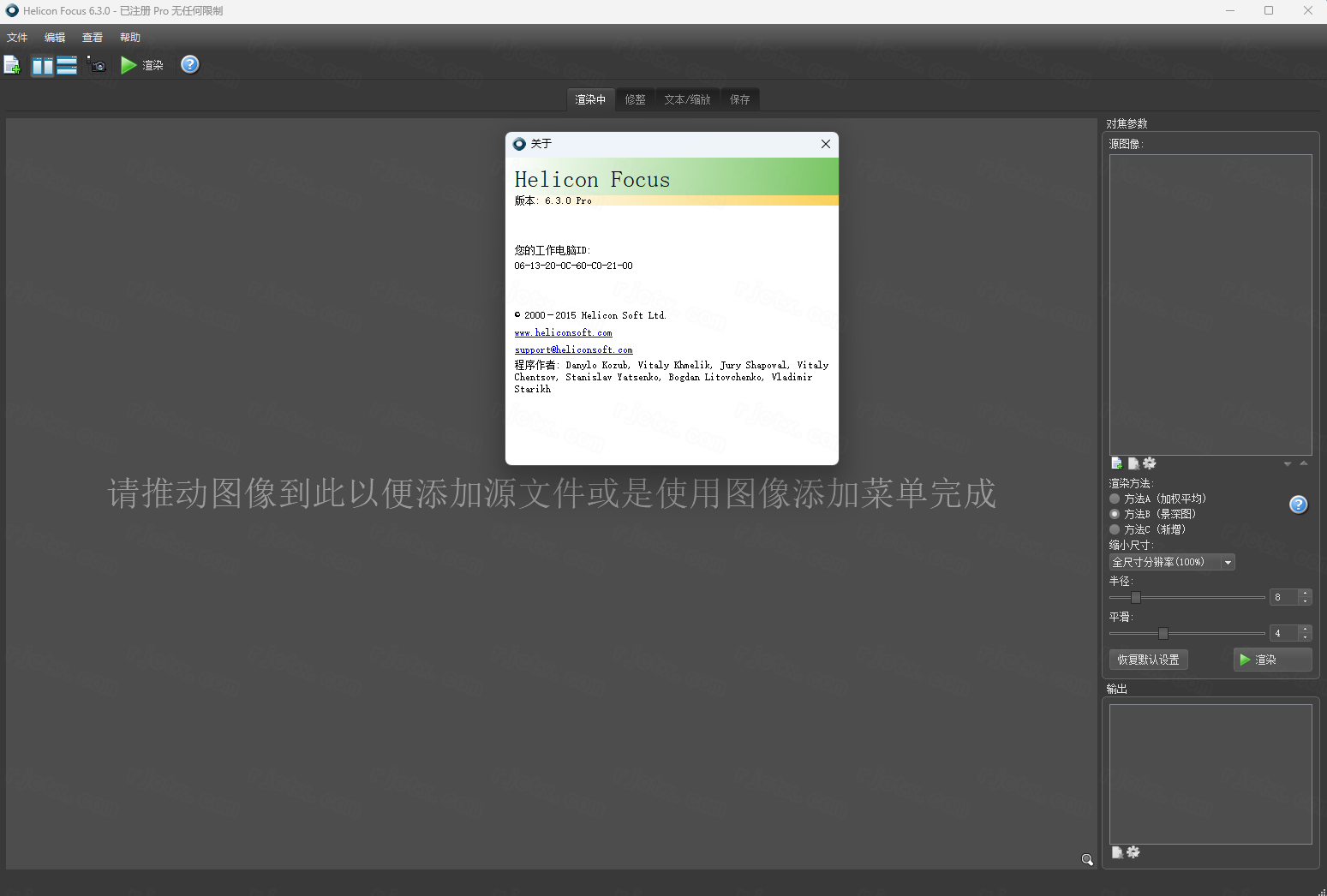
Task: Switch to the 保存 tab
Action: (x=740, y=99)
